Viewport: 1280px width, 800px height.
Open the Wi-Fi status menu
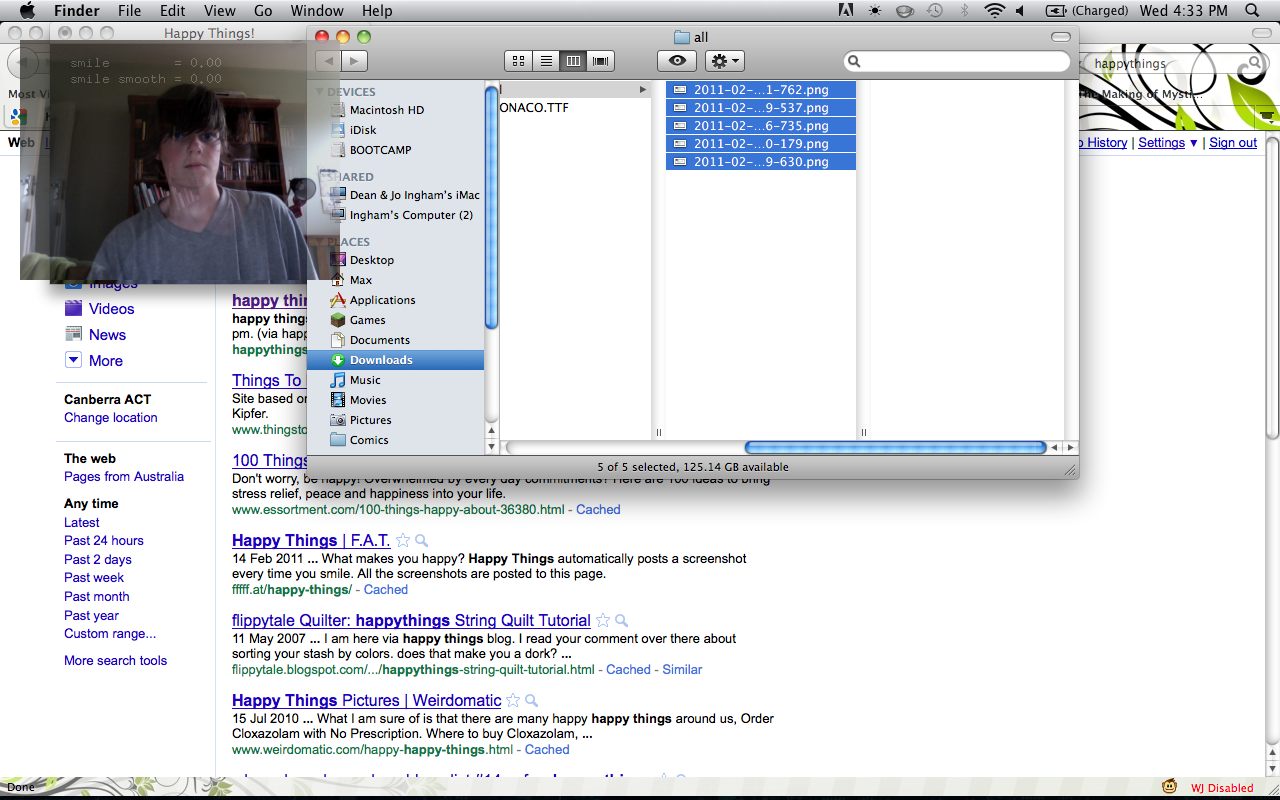[x=994, y=11]
